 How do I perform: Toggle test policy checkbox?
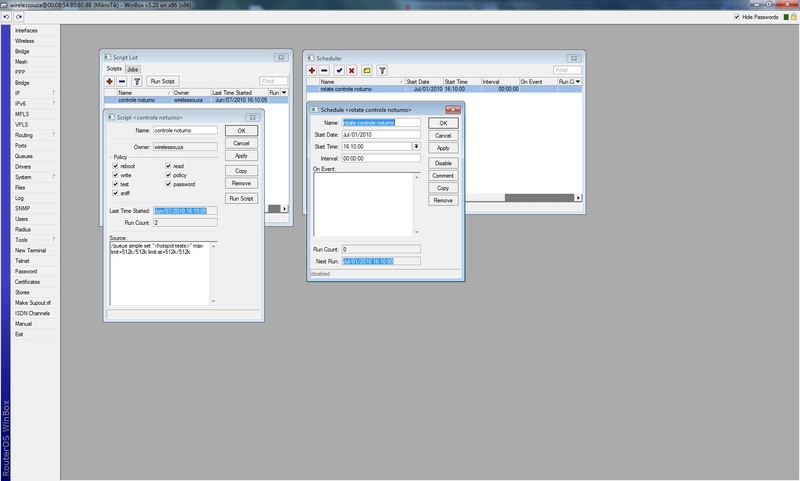(x=115, y=184)
